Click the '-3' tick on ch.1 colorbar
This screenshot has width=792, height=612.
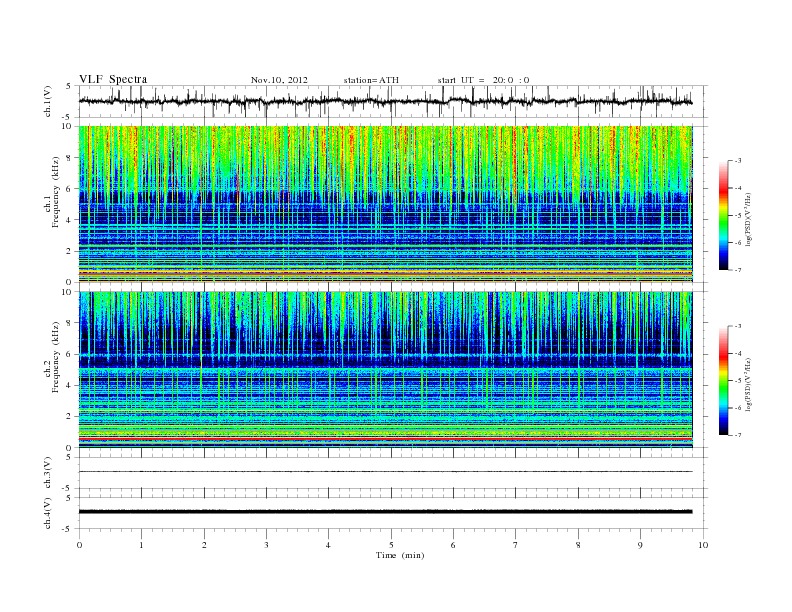738,161
